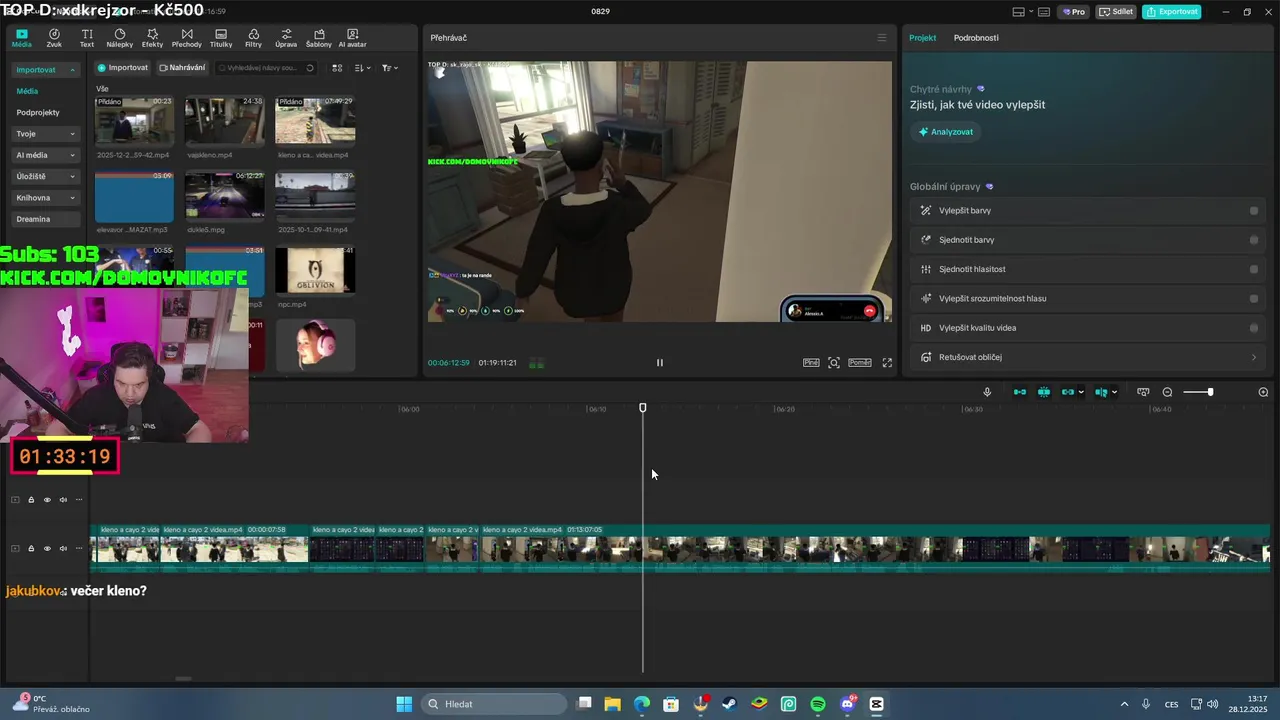Expand the Retušovat obličej options
Viewport: 1280px width, 720px height.
coord(1254,357)
